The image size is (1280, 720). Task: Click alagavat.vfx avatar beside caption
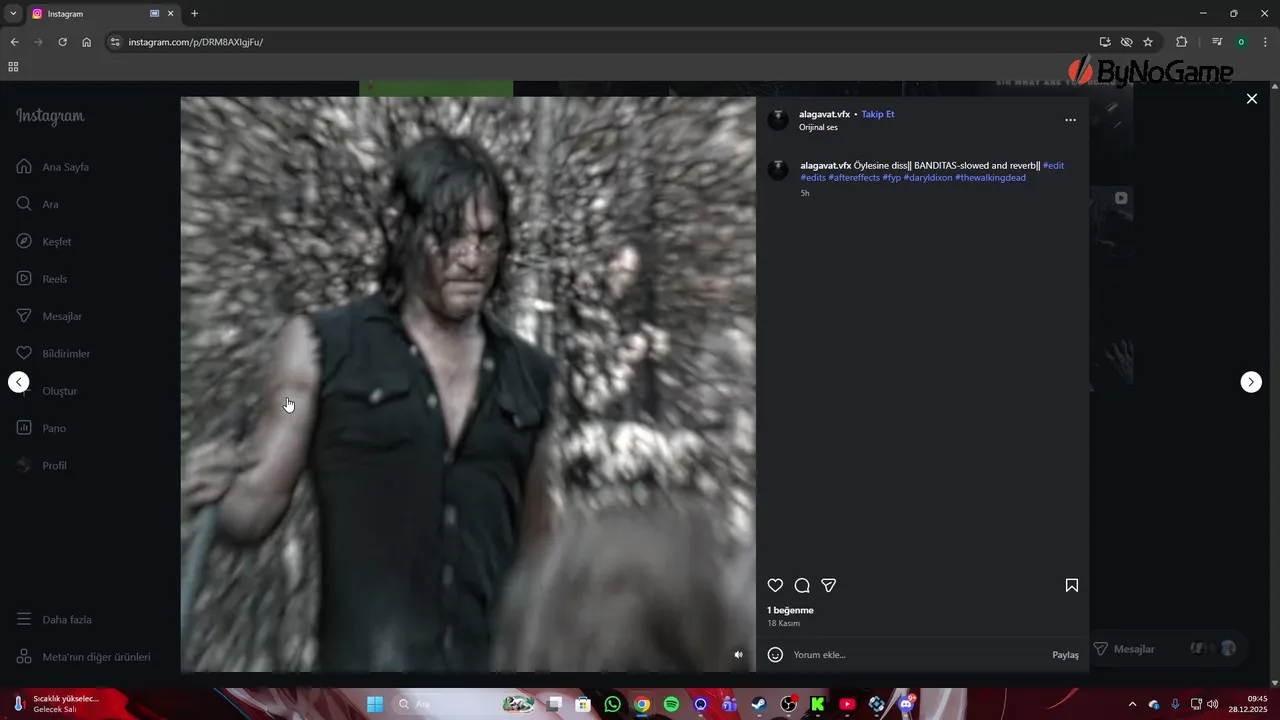(778, 170)
